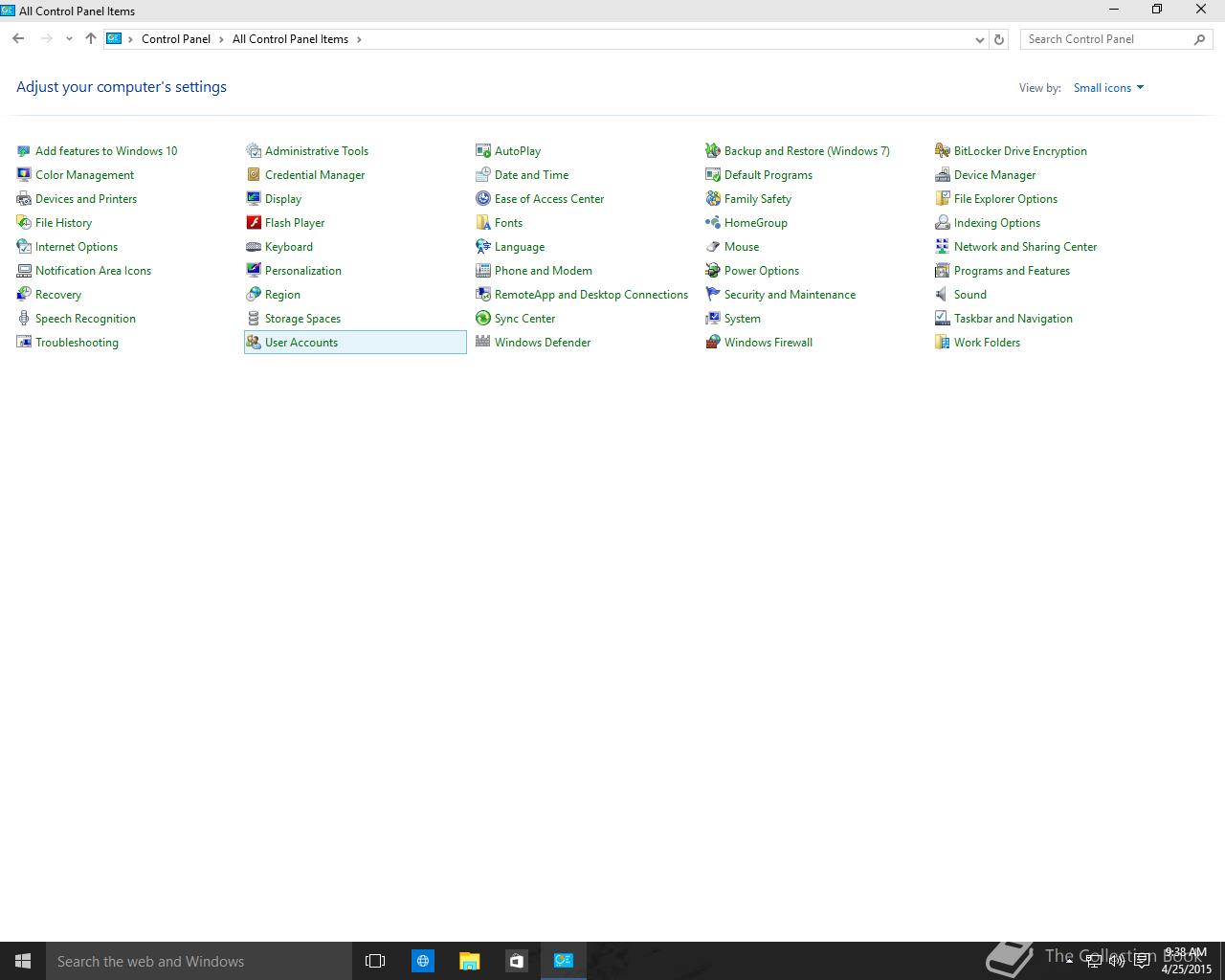The image size is (1225, 980).
Task: Open the Device Manager link
Action: (994, 174)
